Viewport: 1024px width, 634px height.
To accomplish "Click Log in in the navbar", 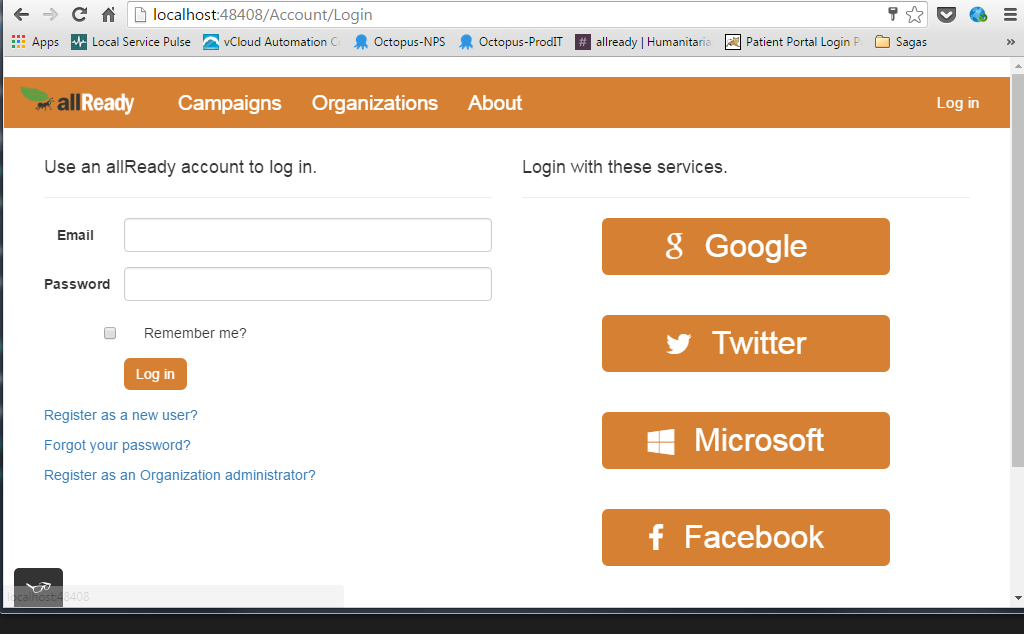I will 957,103.
